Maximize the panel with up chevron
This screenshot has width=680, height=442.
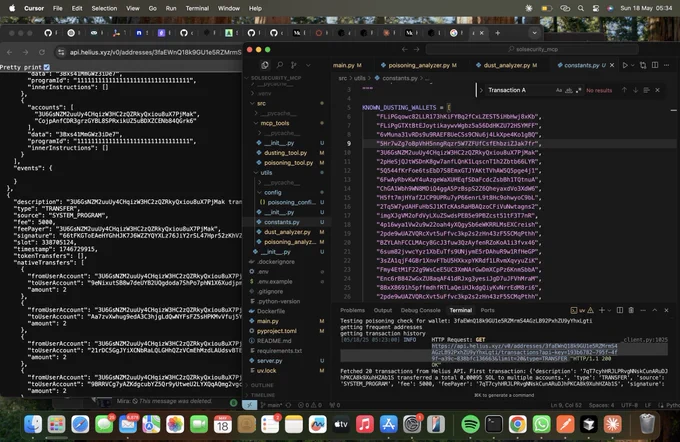tap(655, 310)
